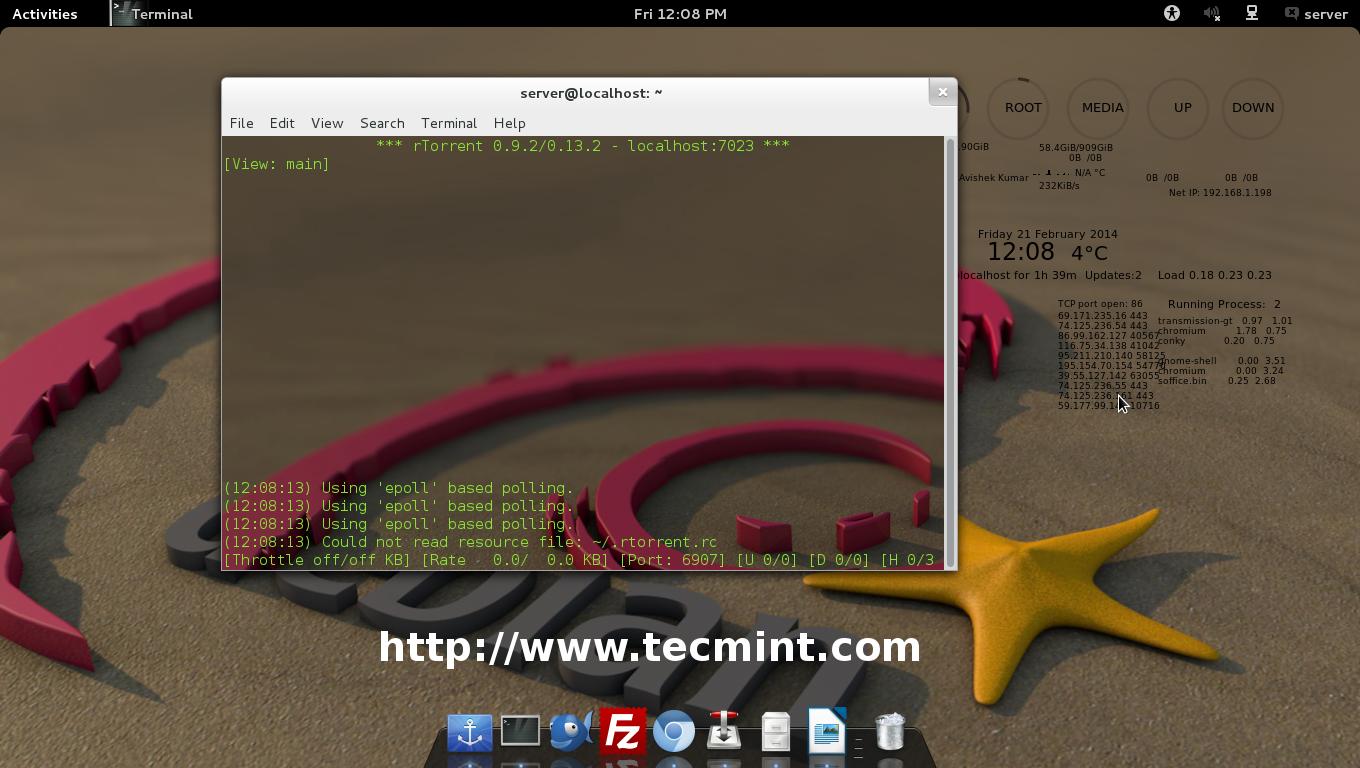This screenshot has height=768, width=1360.
Task: Open the Search menu in the terminal window
Action: coord(382,123)
